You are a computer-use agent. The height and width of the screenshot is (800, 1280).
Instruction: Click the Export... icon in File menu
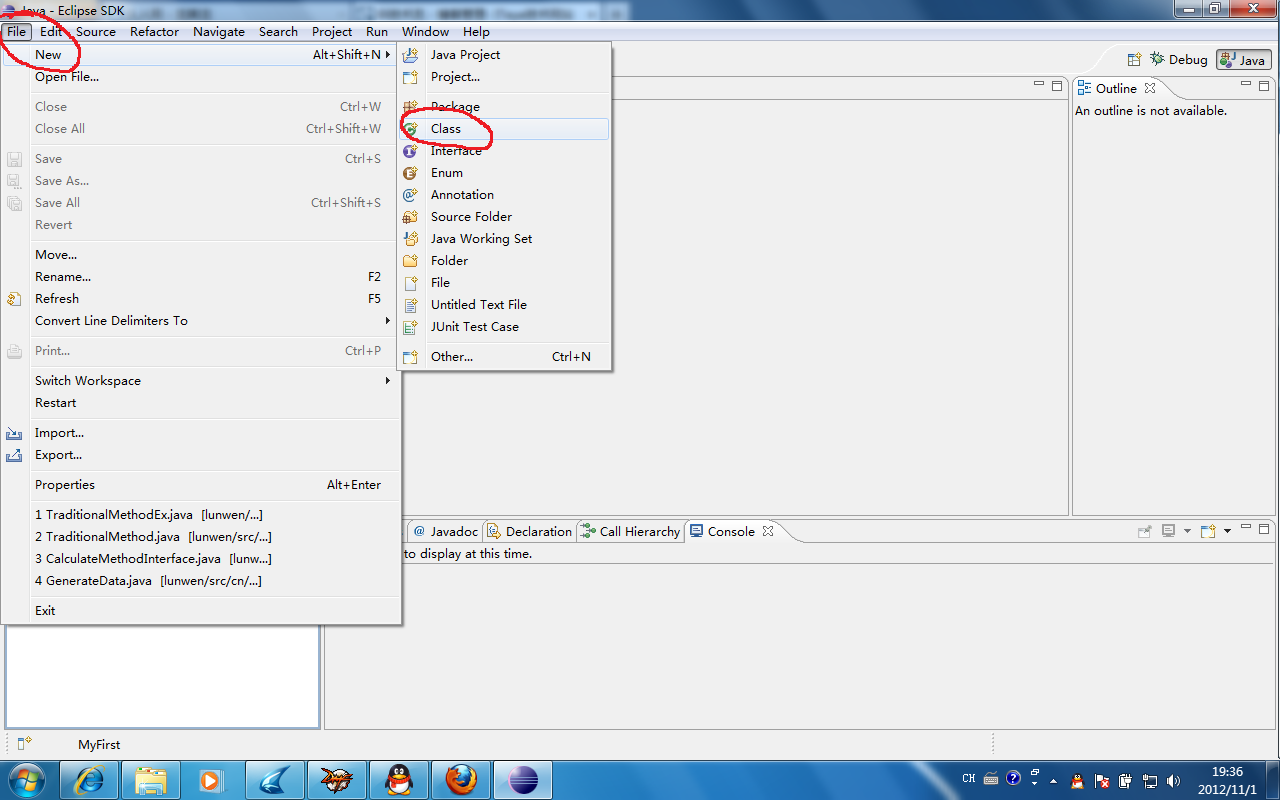(15, 455)
